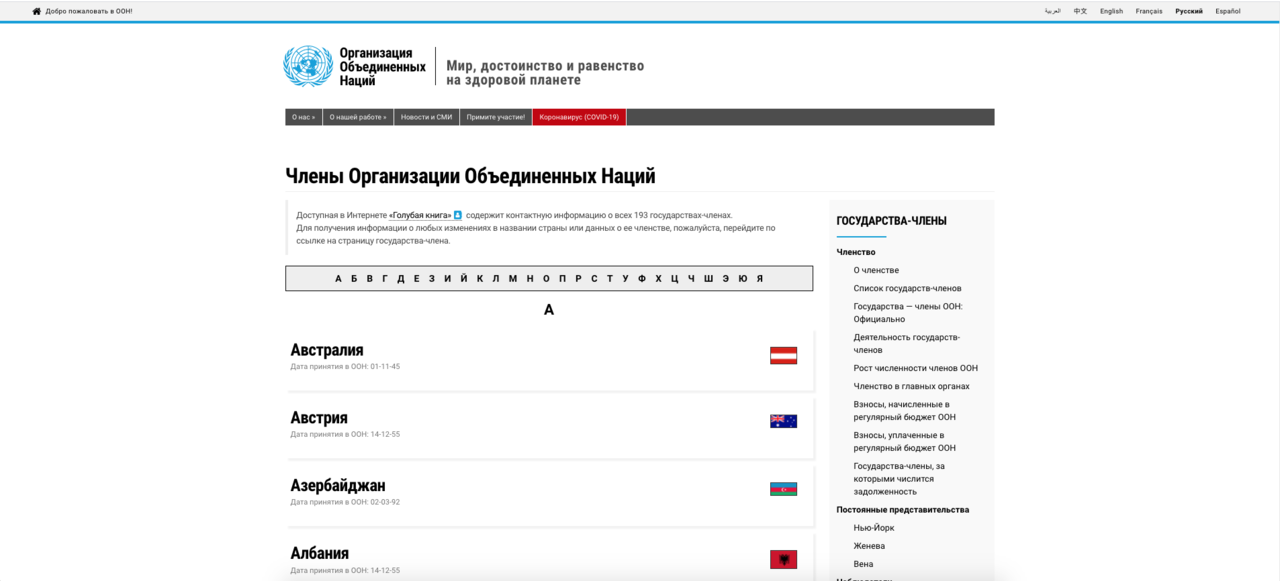Open sidebar link «Список государств-членов»
Image resolution: width=1280 pixels, height=581 pixels.
pos(907,288)
